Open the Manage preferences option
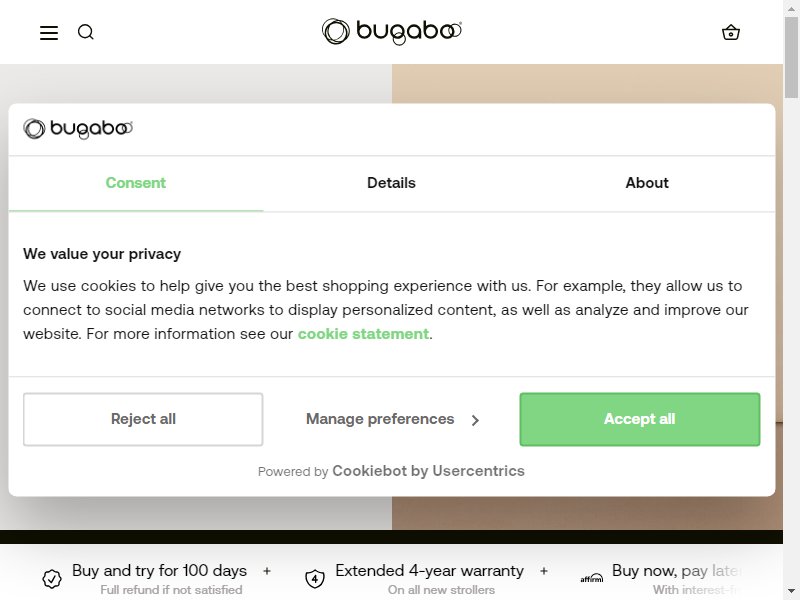Viewport: 800px width, 600px height. pyautogui.click(x=391, y=419)
